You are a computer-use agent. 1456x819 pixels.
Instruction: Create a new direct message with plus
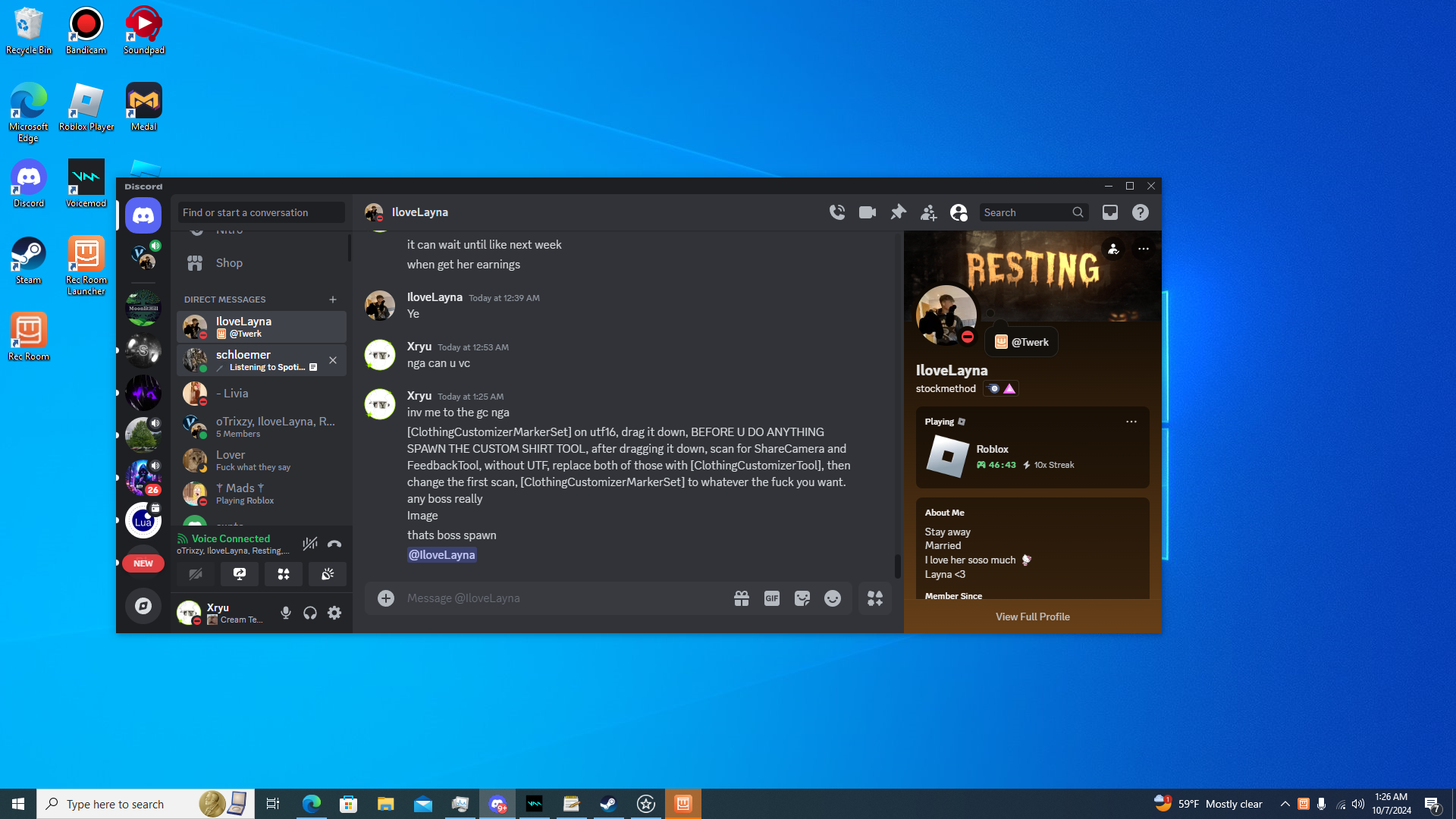click(x=333, y=300)
